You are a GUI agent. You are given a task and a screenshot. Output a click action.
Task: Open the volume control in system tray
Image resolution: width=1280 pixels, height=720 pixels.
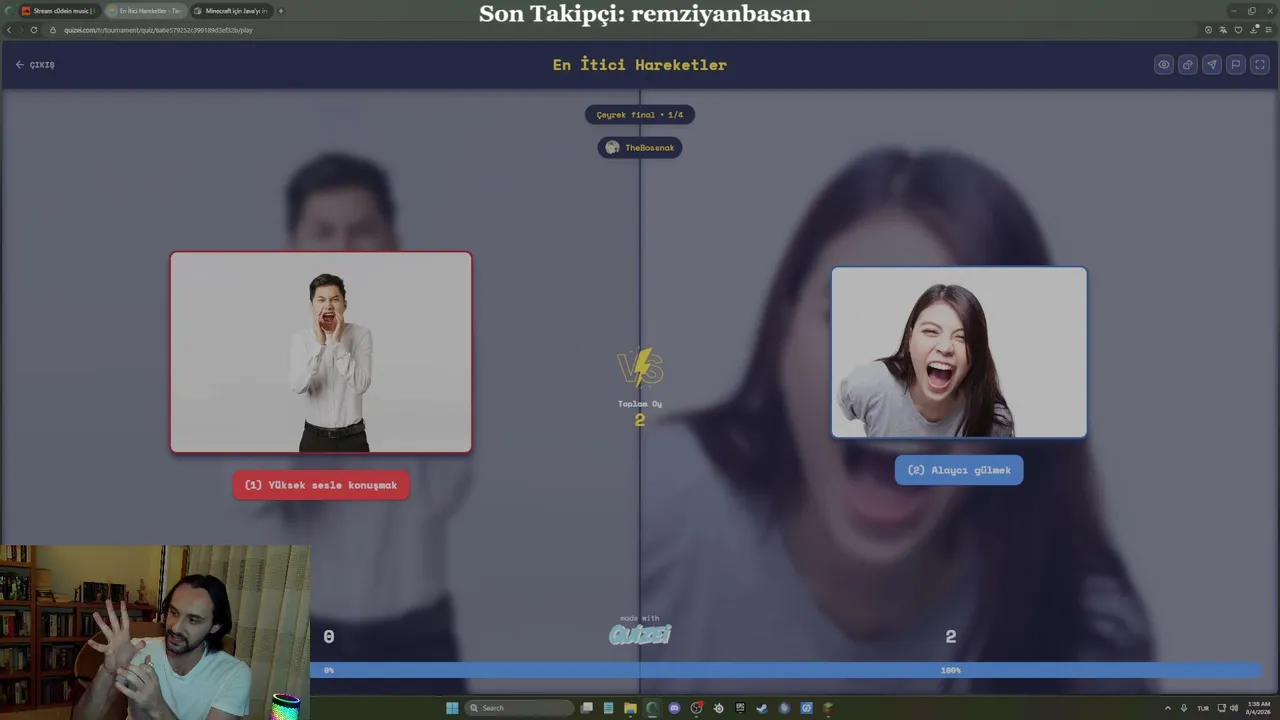pyautogui.click(x=1234, y=708)
